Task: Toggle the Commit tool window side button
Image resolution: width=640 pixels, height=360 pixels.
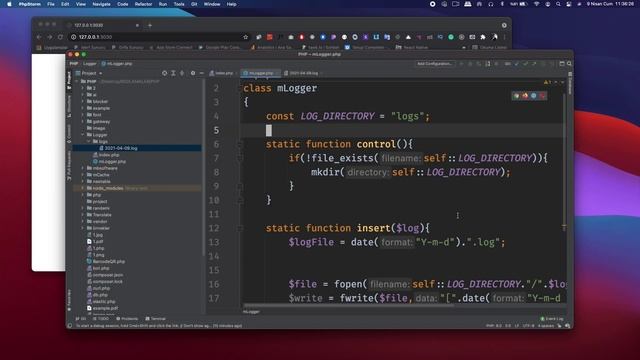Action: click(69, 133)
